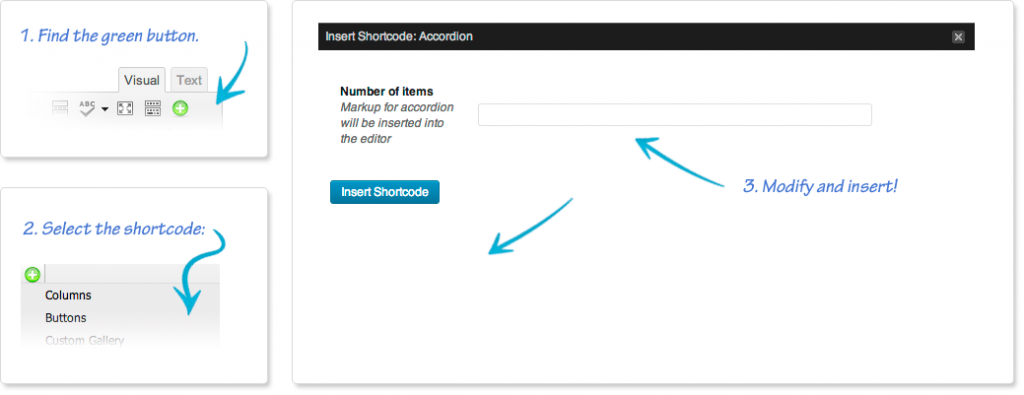This screenshot has width=1024, height=395.
Task: Click the bold Number of items label
Action: click(387, 91)
